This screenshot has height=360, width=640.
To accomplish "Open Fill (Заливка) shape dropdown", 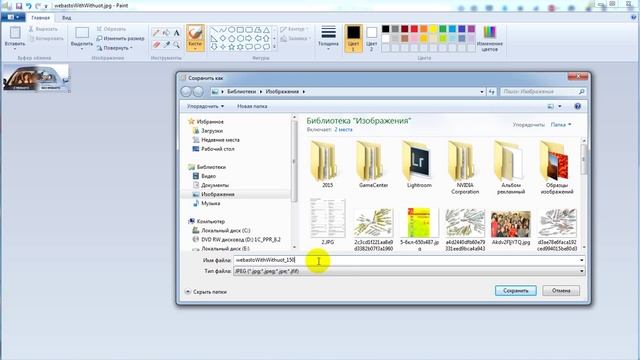I will point(295,38).
